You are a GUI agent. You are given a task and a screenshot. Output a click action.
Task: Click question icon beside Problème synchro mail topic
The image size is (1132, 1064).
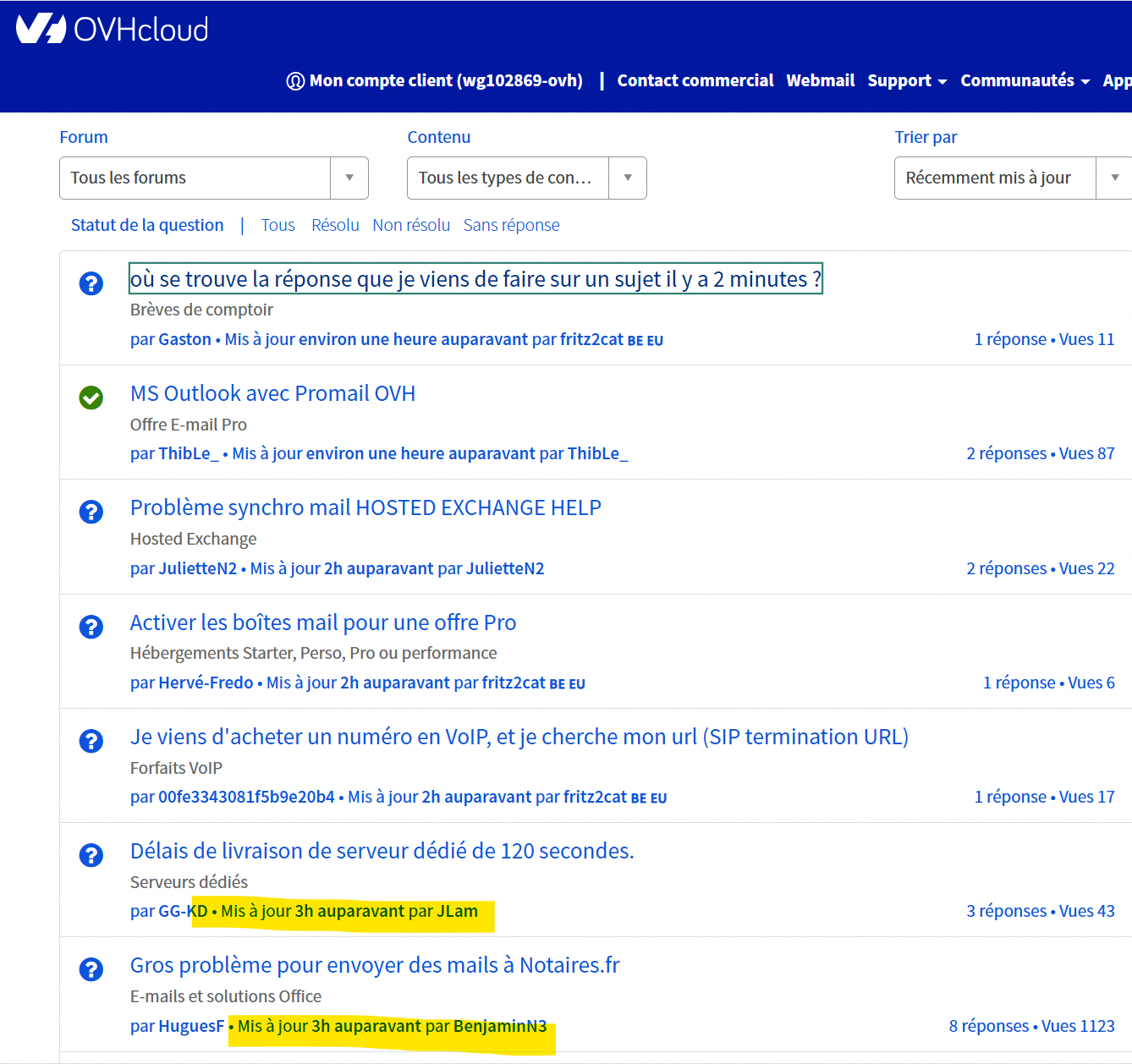coord(91,512)
